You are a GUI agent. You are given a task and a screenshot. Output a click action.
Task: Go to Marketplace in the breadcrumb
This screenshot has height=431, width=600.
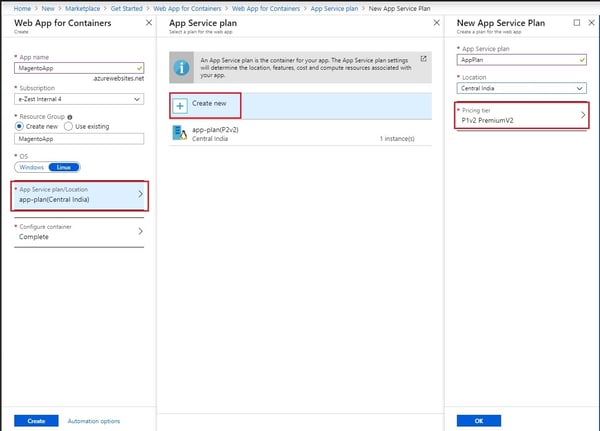(83, 8)
